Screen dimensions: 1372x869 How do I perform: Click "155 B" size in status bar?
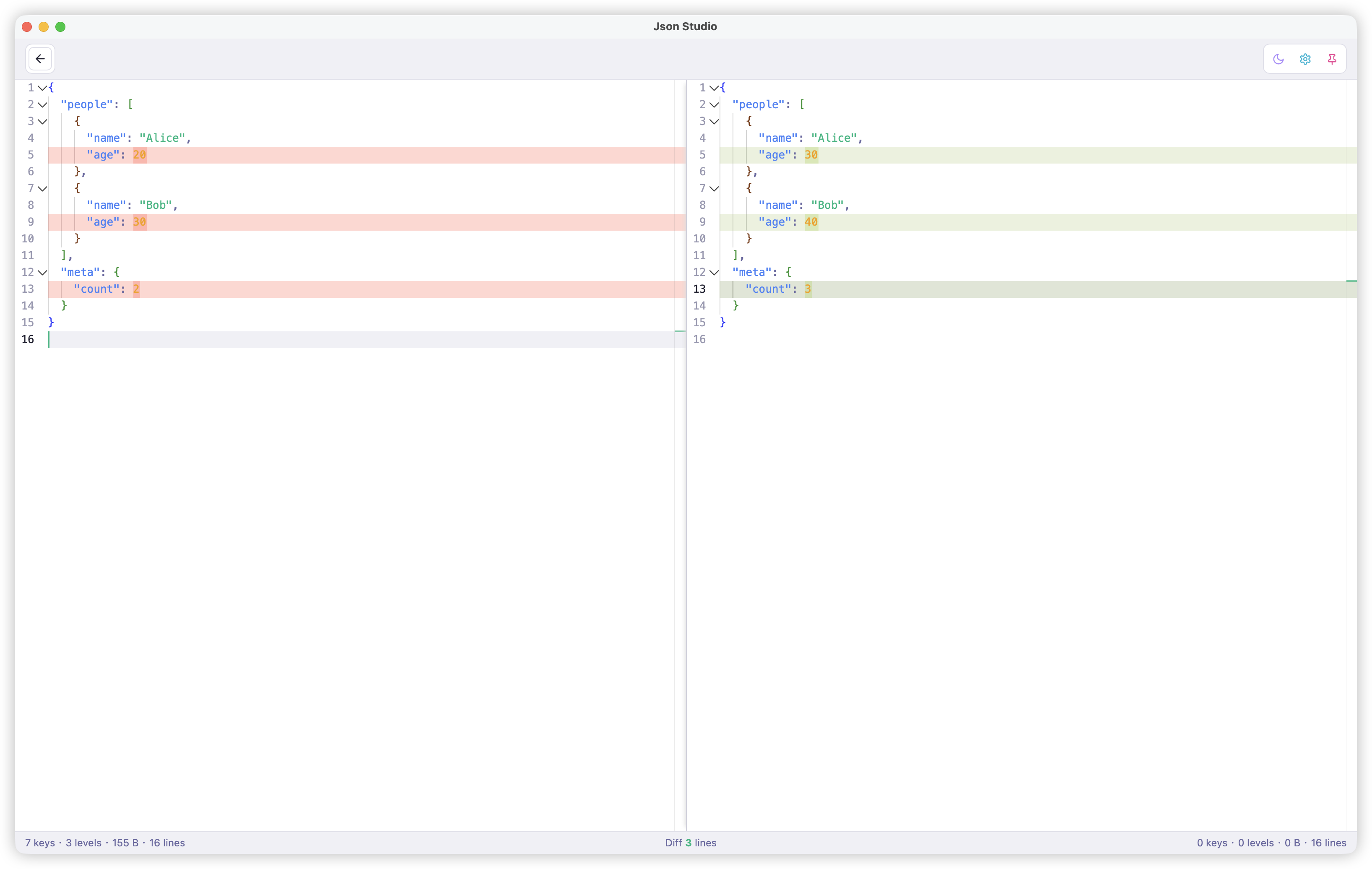[x=125, y=843]
